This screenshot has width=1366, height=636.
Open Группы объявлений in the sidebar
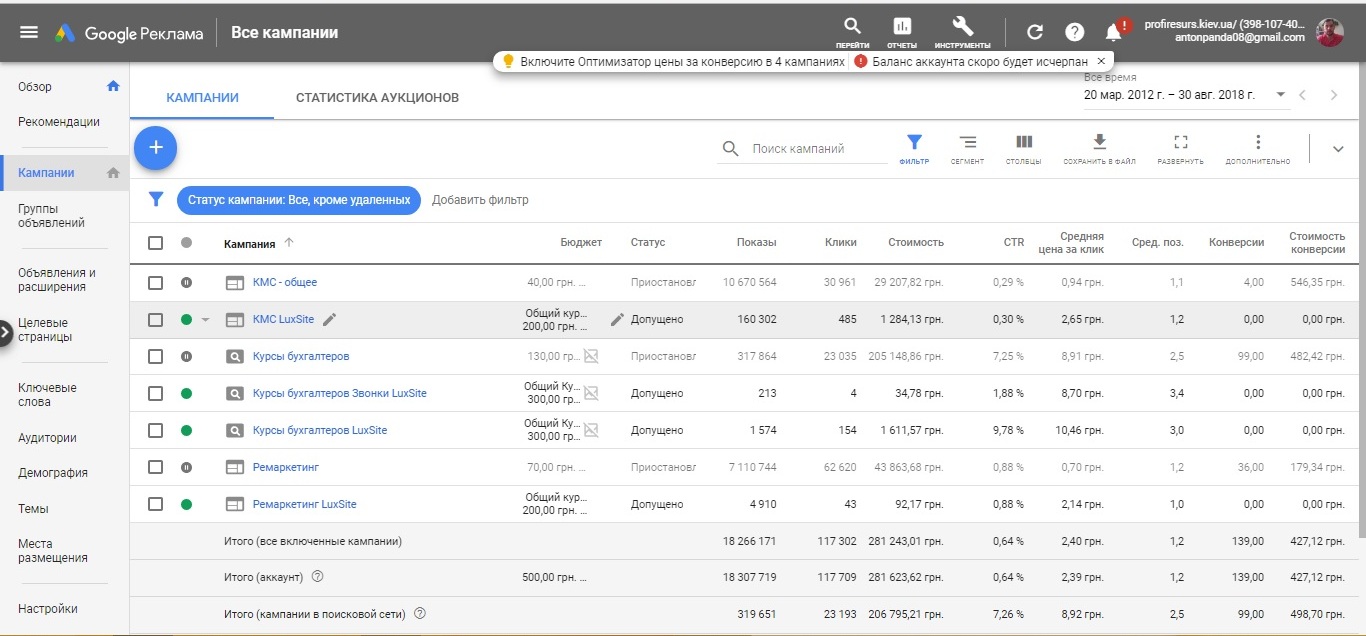point(52,216)
